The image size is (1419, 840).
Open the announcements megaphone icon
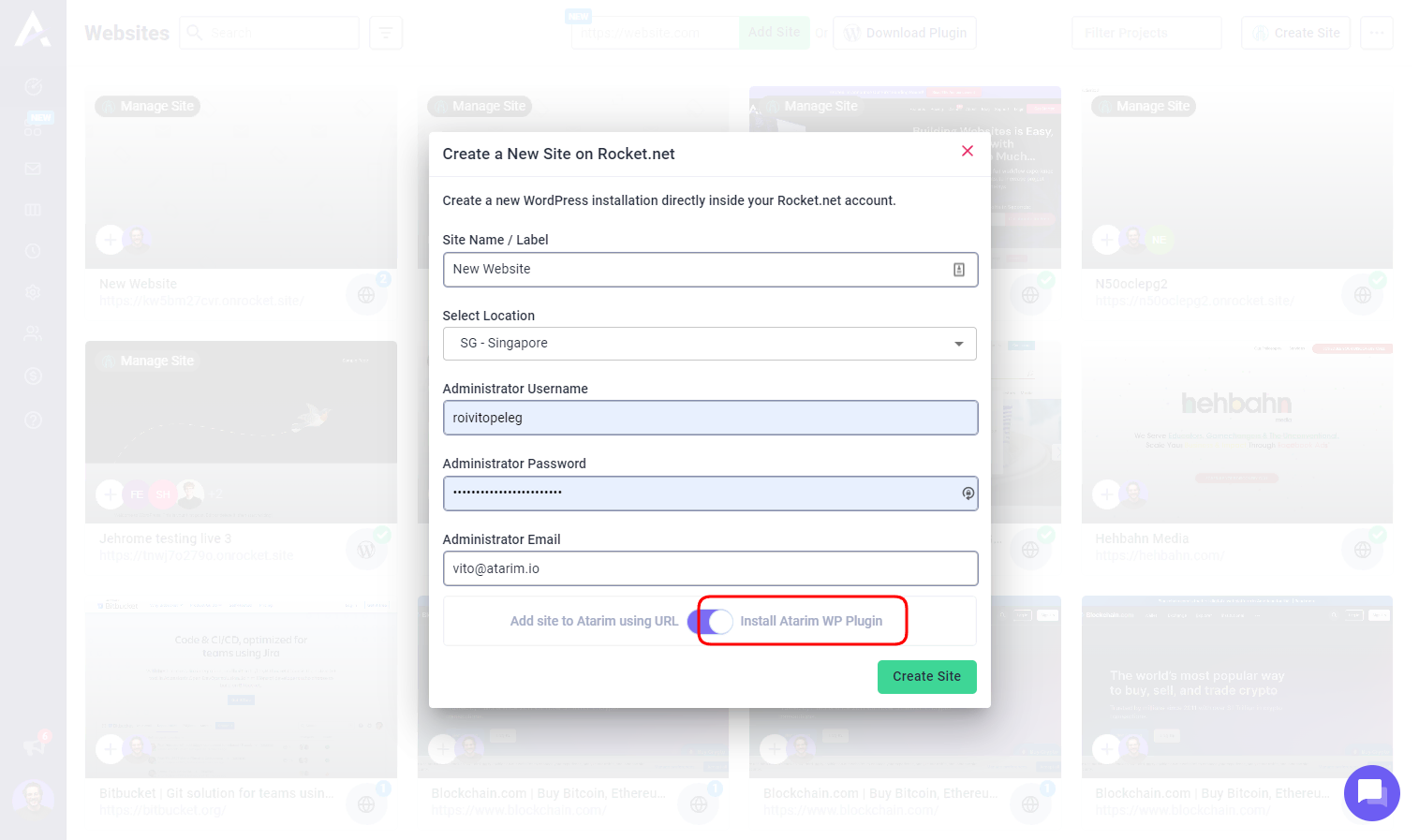35,745
